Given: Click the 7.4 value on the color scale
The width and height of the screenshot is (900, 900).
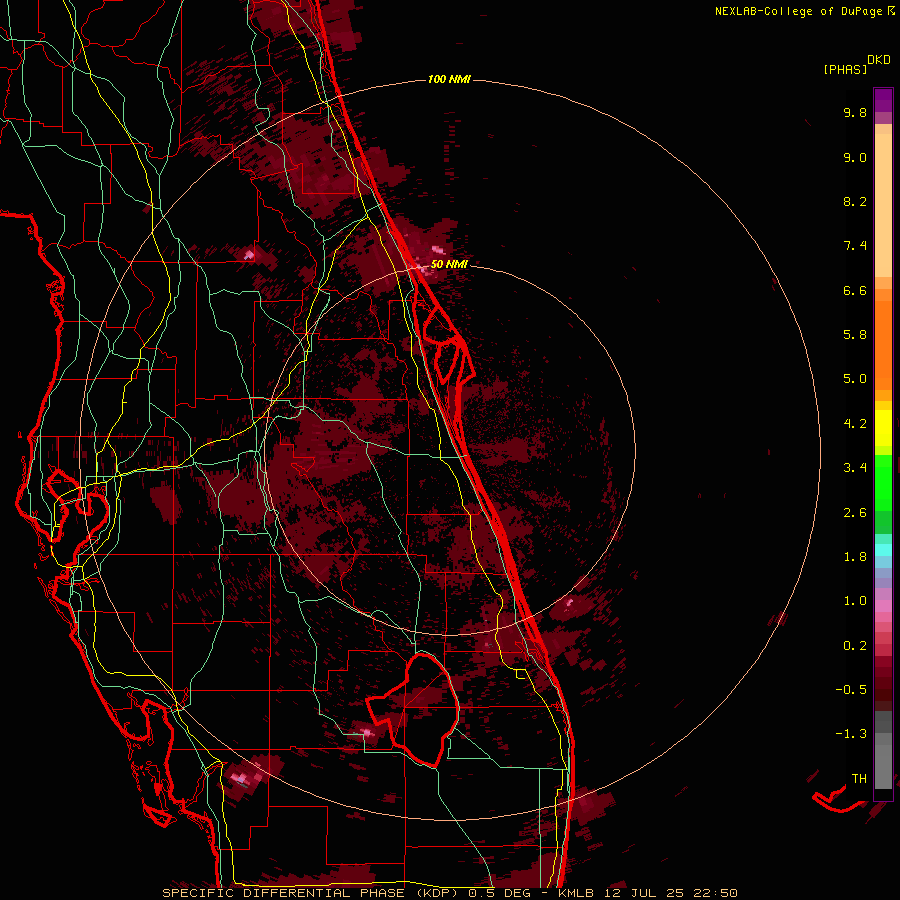Looking at the screenshot, I should (x=855, y=246).
